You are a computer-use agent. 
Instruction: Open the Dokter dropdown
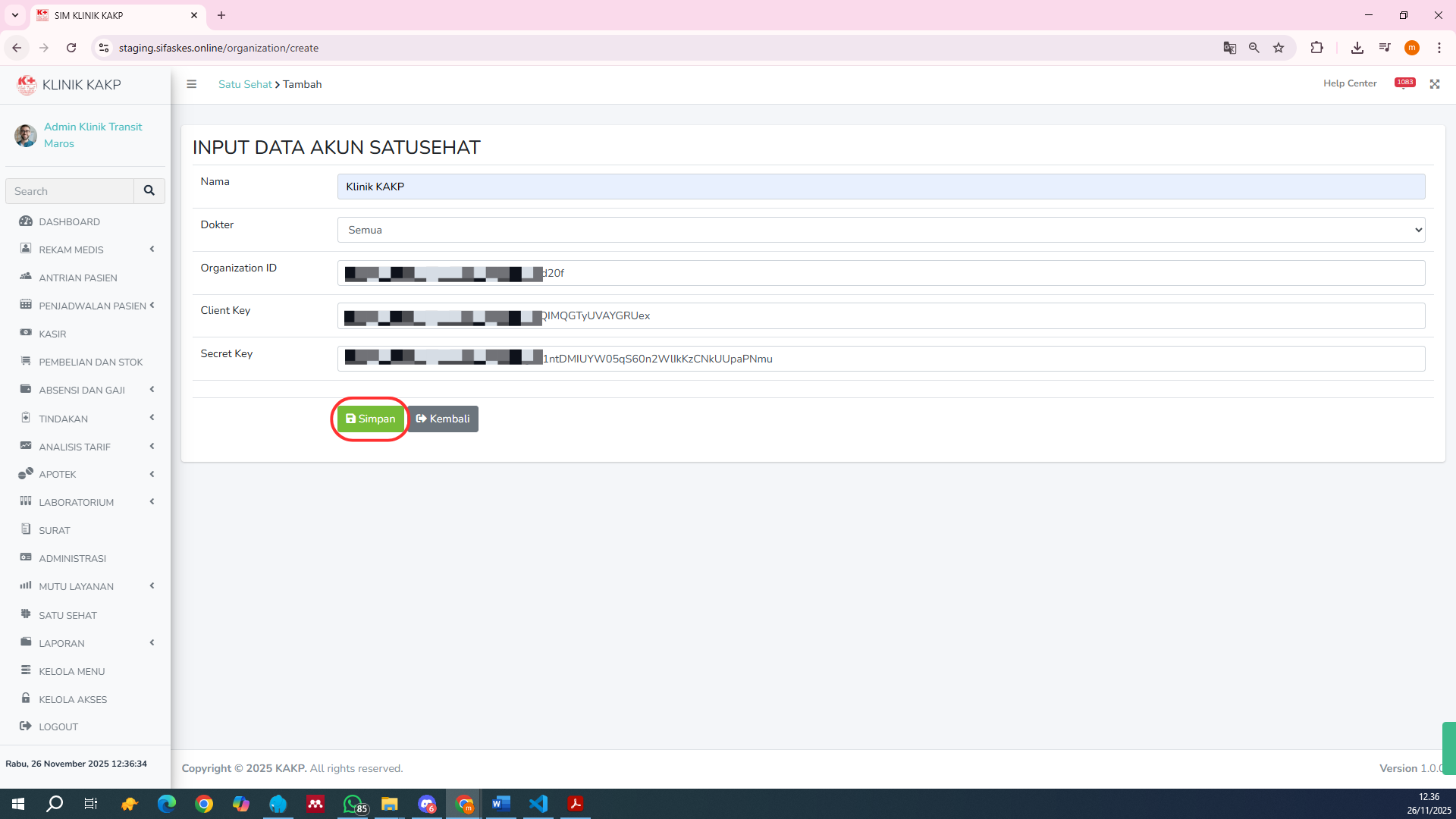[x=880, y=230]
